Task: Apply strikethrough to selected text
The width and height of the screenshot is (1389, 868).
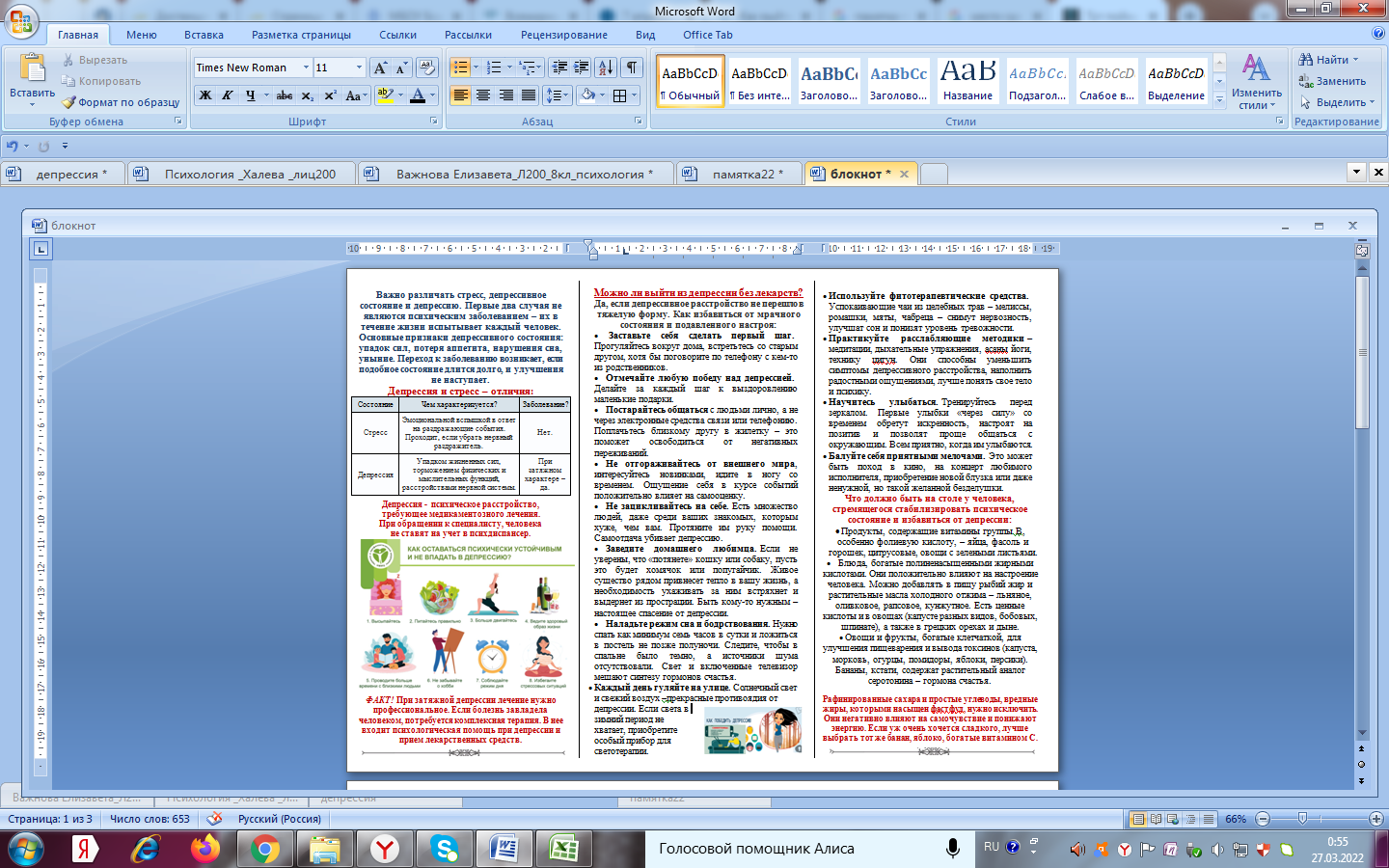Action: click(x=284, y=95)
